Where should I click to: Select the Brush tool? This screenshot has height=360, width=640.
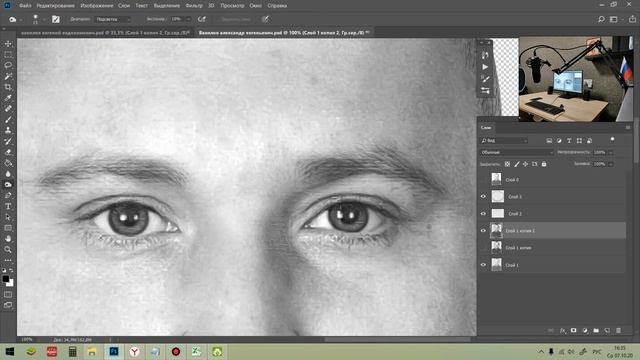point(8,120)
